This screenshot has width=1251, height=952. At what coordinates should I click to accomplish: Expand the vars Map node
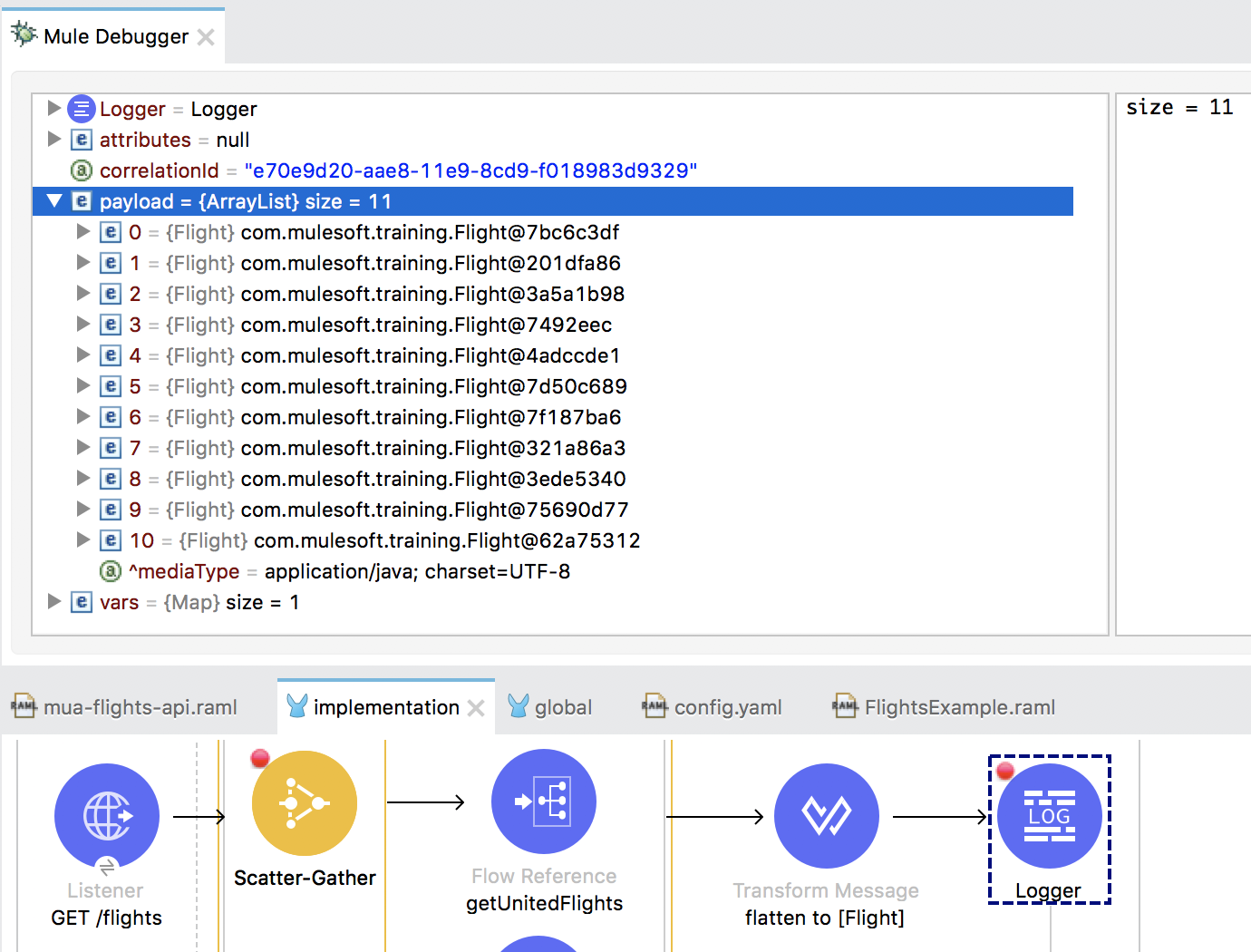pos(53,601)
